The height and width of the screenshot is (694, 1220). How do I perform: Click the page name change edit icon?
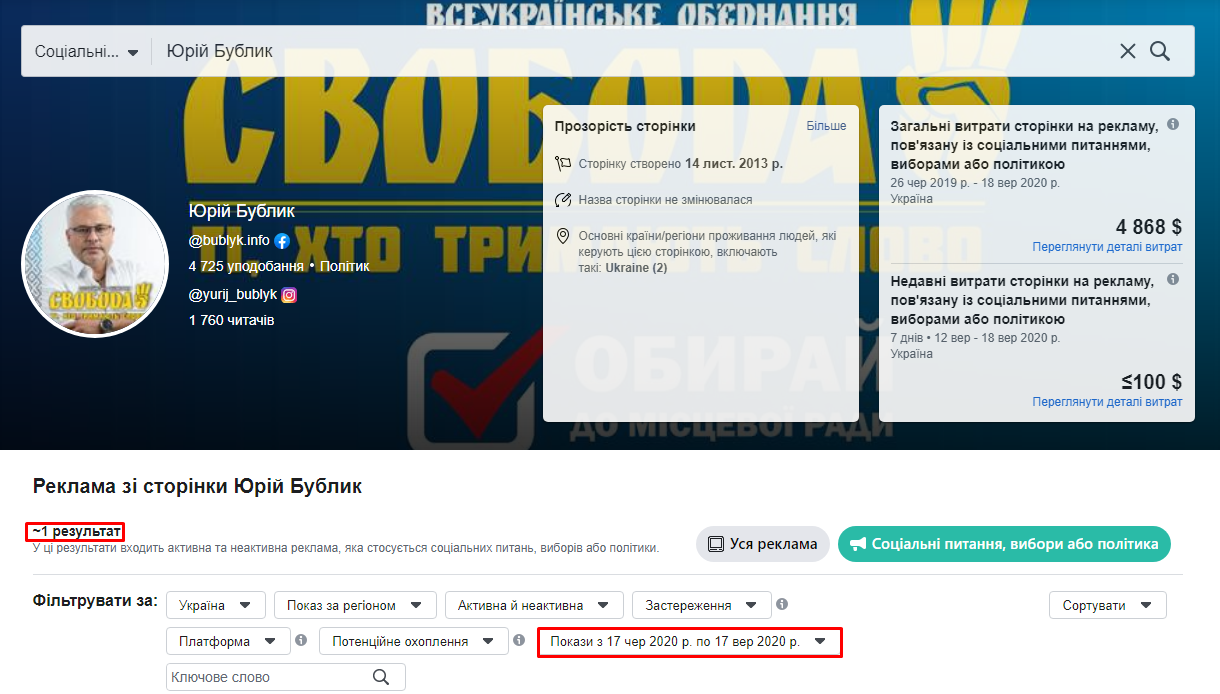pyautogui.click(x=563, y=200)
